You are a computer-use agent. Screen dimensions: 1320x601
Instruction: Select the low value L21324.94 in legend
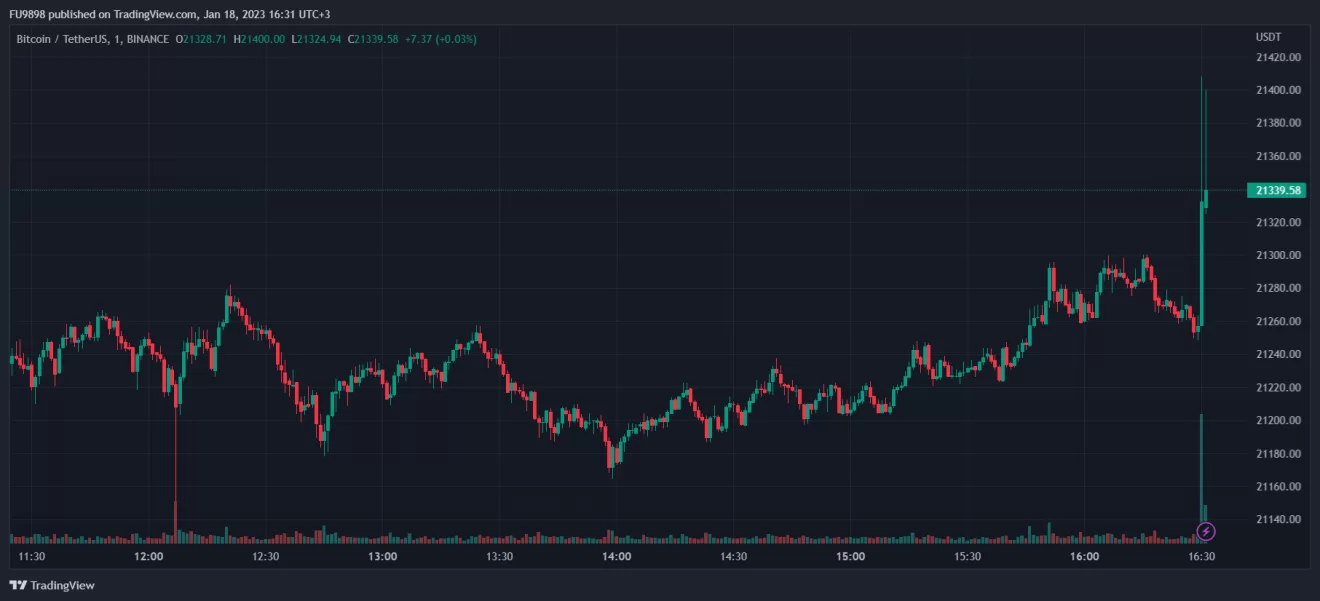click(317, 39)
